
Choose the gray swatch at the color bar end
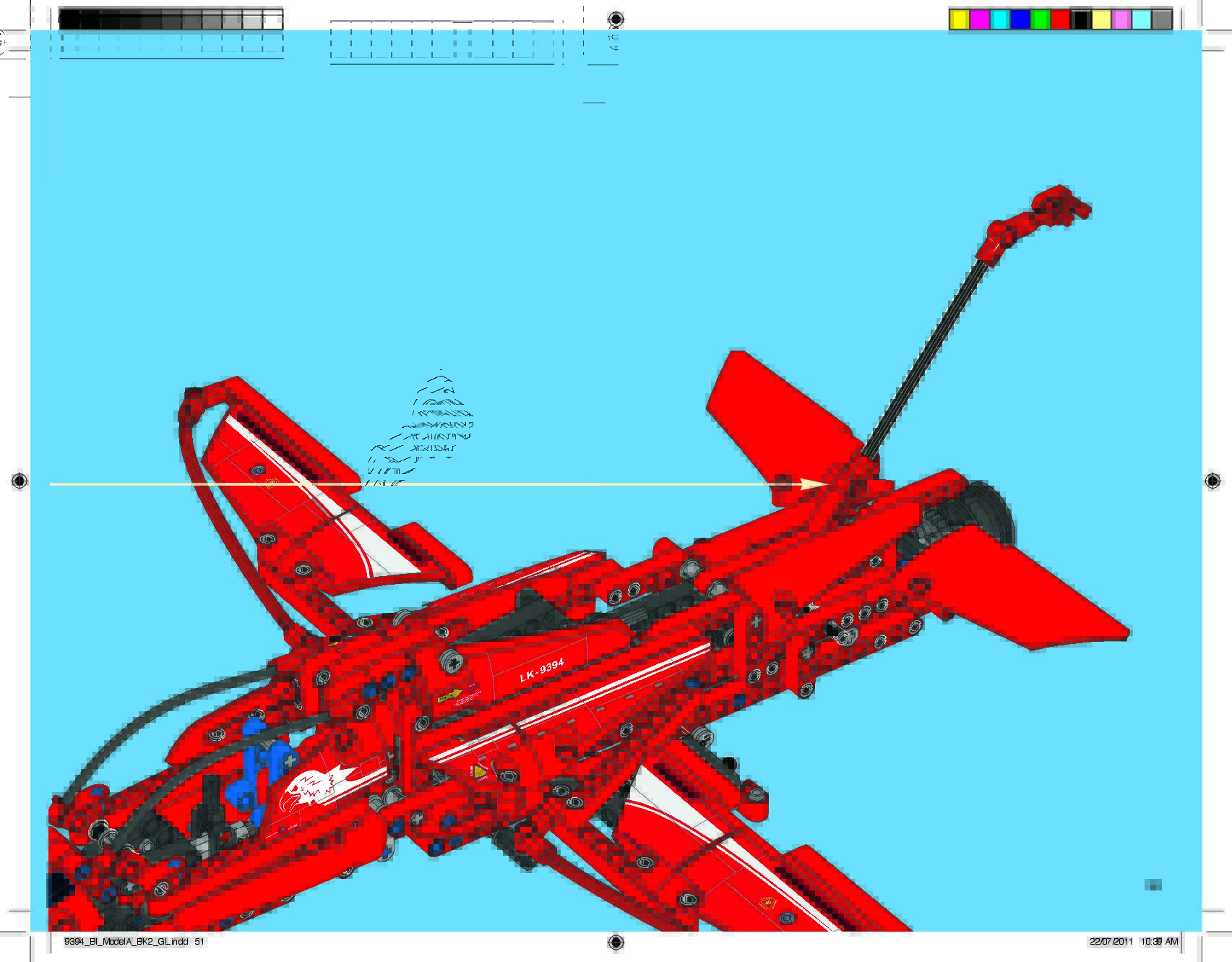1161,20
